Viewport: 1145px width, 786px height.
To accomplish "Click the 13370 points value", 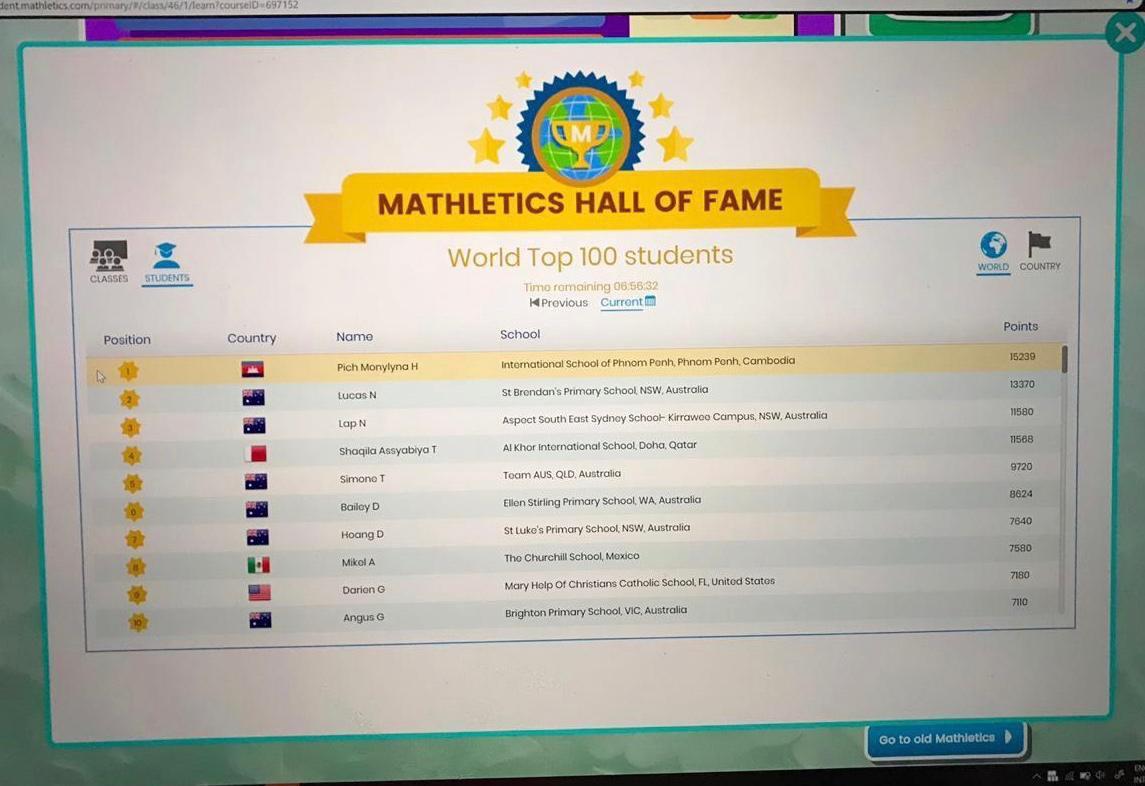I will pyautogui.click(x=1022, y=384).
